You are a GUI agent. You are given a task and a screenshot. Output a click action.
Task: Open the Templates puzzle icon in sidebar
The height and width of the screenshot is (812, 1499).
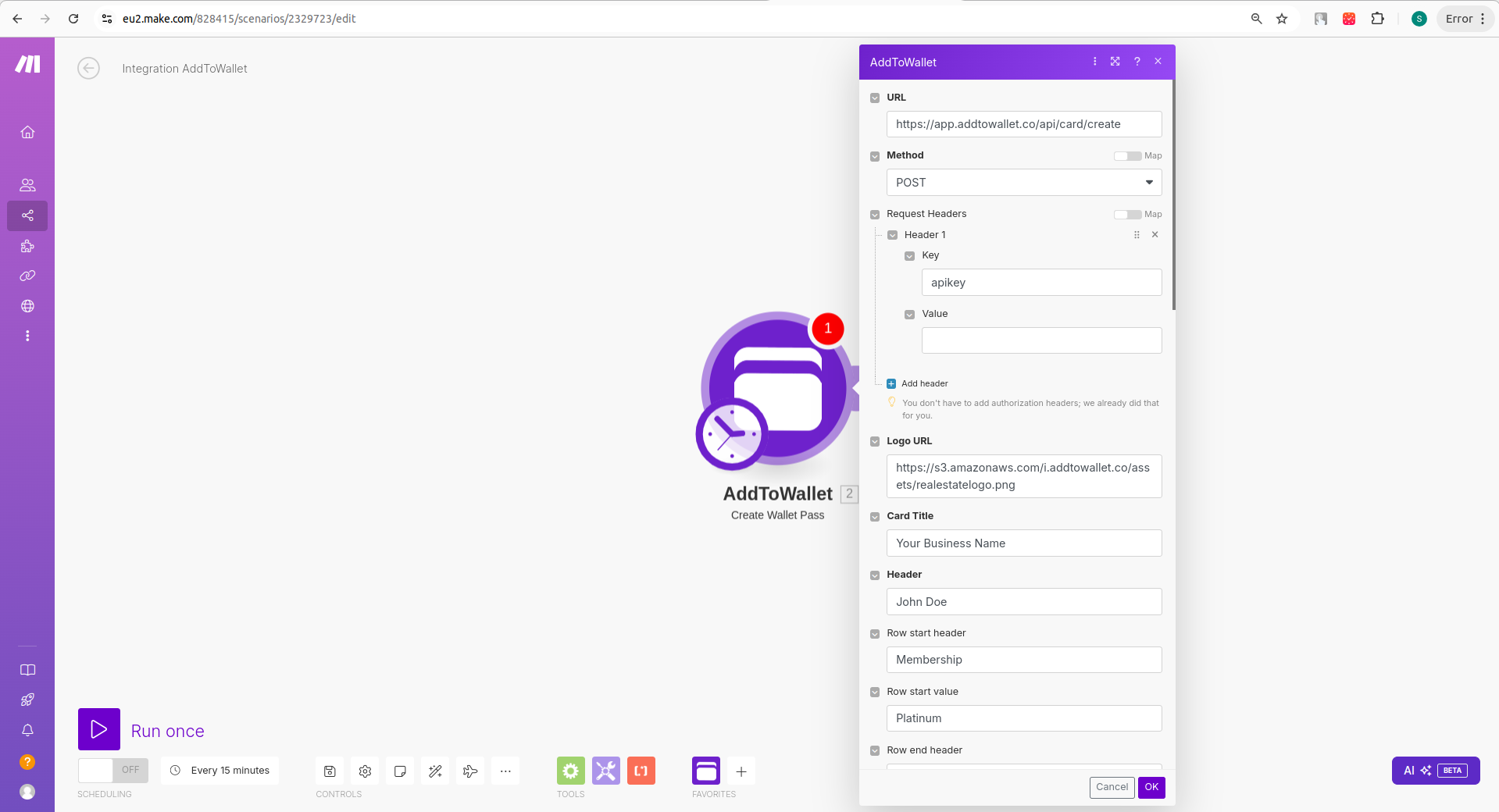coord(27,246)
